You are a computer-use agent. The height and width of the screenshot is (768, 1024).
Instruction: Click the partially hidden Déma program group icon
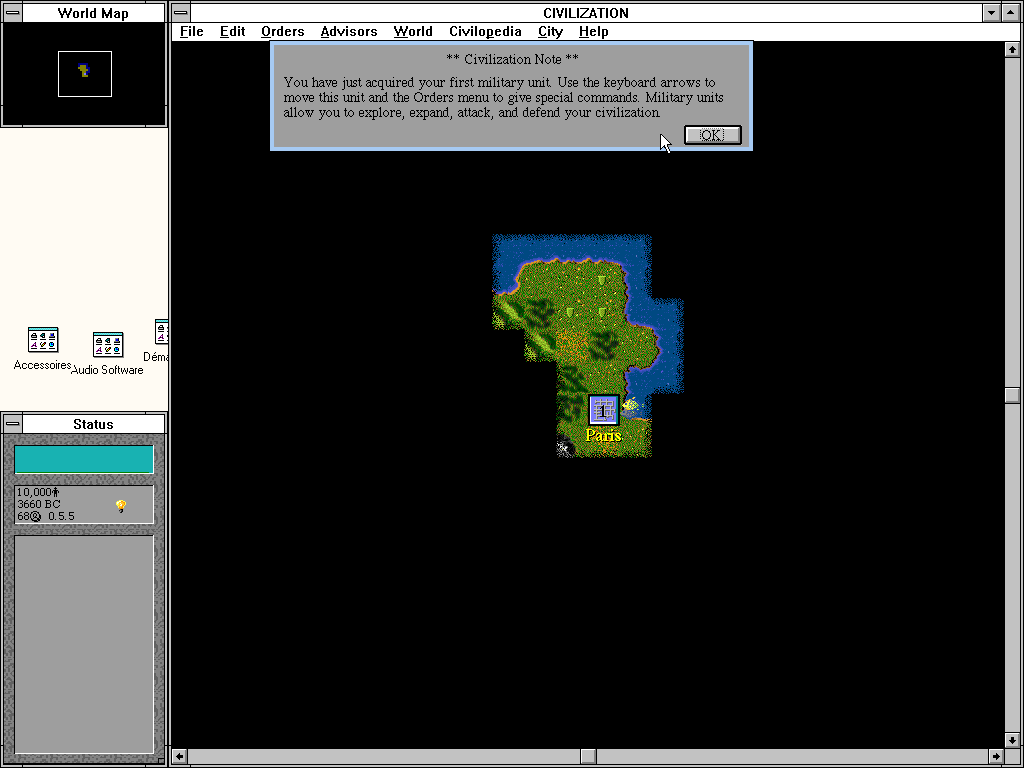coord(161,332)
